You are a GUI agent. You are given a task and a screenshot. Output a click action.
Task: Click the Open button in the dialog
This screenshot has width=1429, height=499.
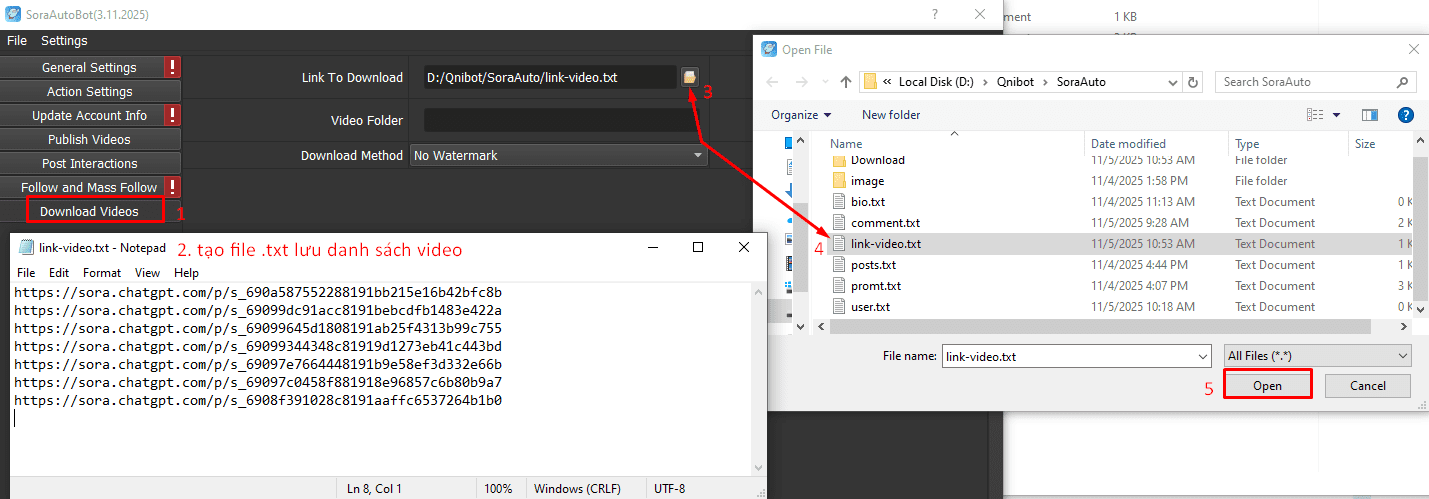pos(1267,386)
